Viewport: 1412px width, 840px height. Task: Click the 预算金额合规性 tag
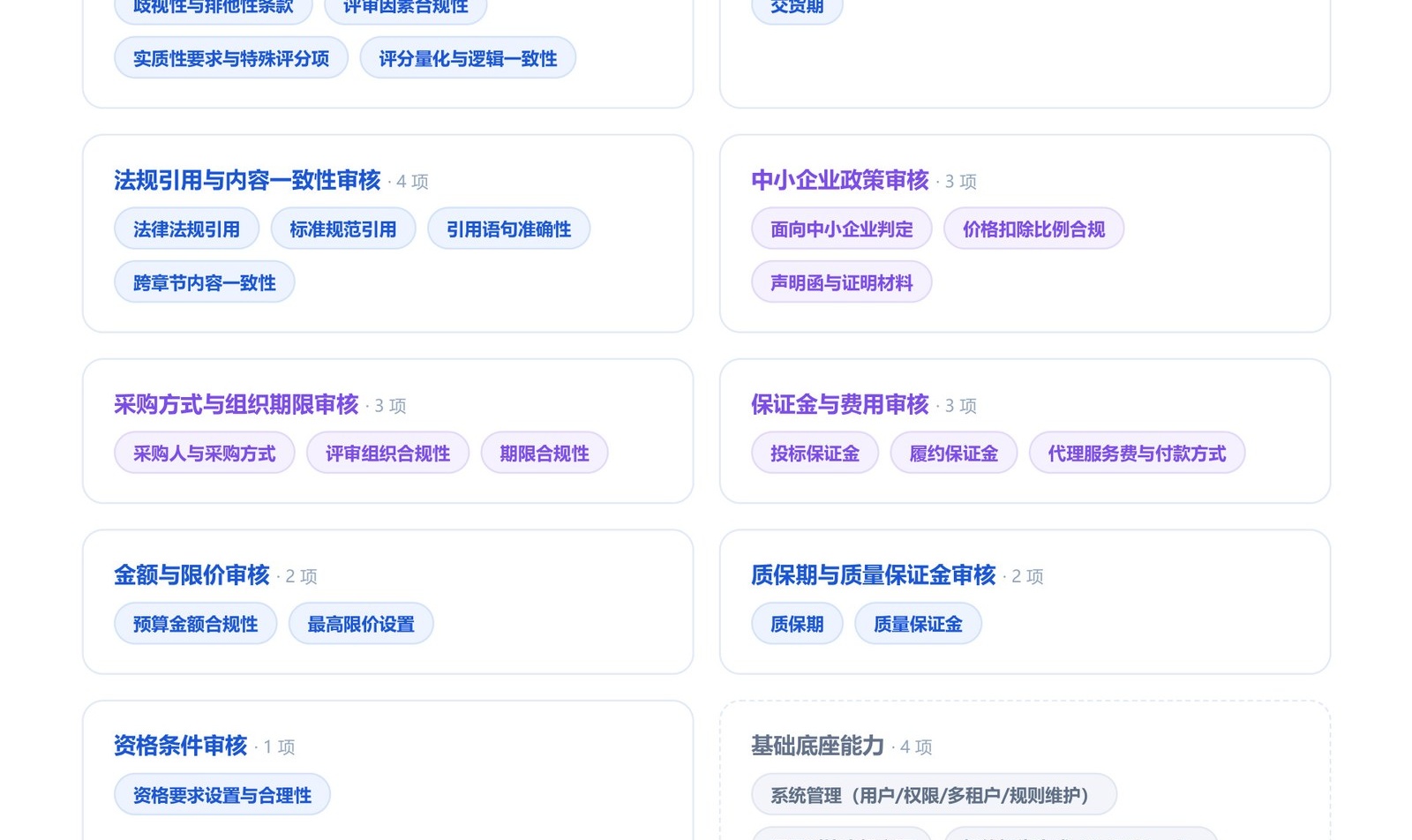point(196,624)
